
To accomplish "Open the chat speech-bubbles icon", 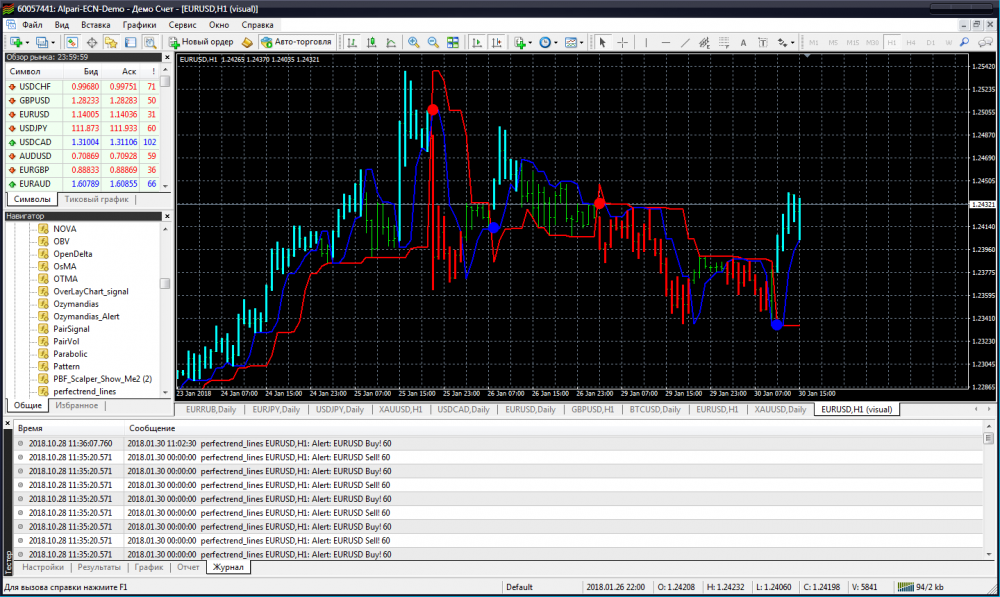I will (985, 42).
